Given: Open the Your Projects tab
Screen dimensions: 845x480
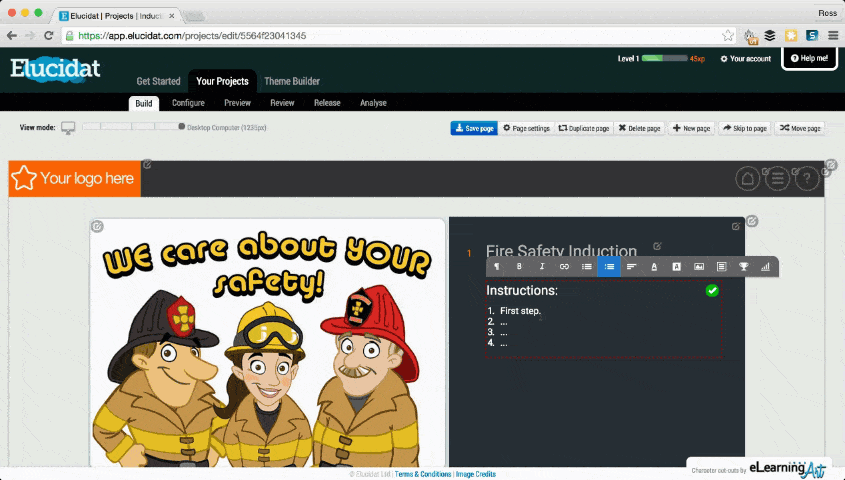Looking at the screenshot, I should pos(222,81).
